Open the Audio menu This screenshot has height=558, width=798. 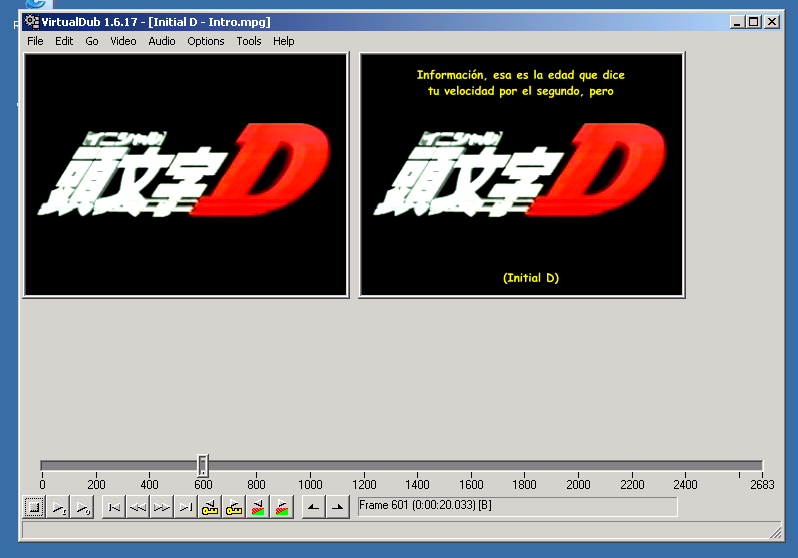162,41
